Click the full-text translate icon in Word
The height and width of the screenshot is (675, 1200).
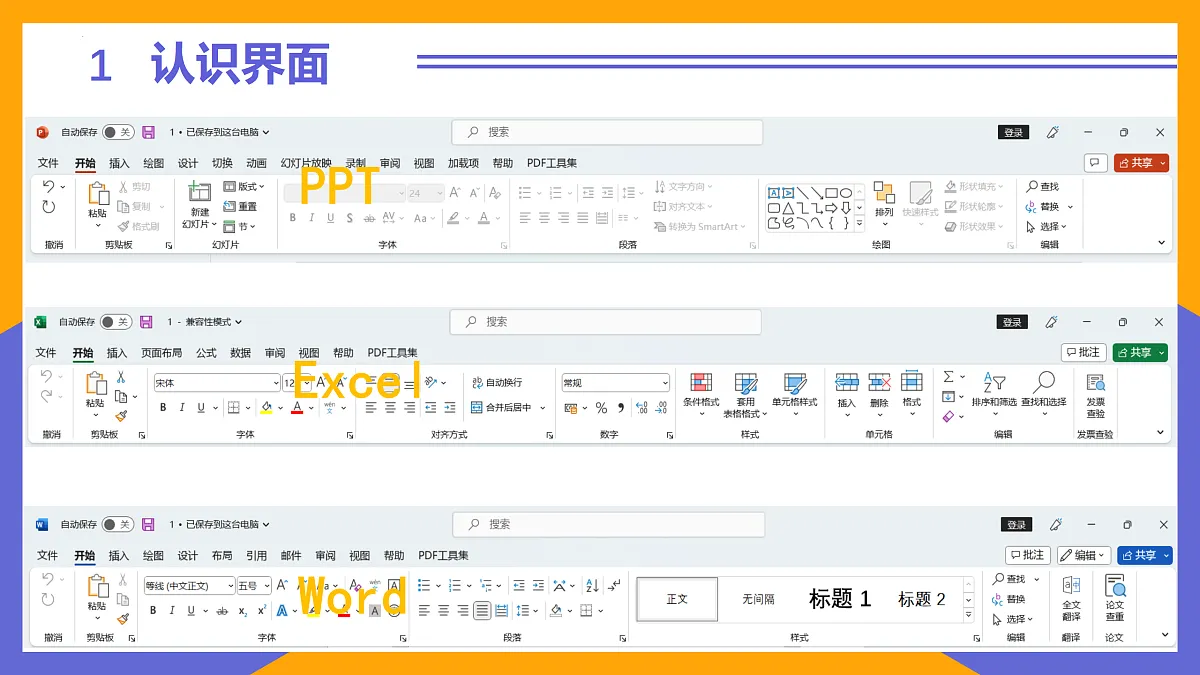[1071, 586]
